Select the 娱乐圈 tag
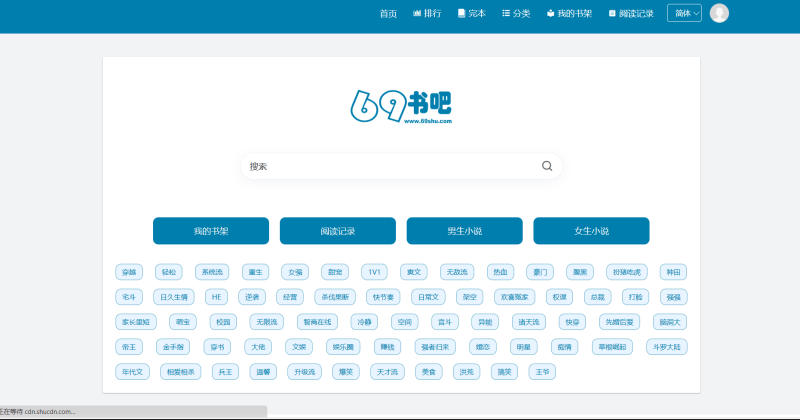The height and width of the screenshot is (420, 800). [x=343, y=347]
